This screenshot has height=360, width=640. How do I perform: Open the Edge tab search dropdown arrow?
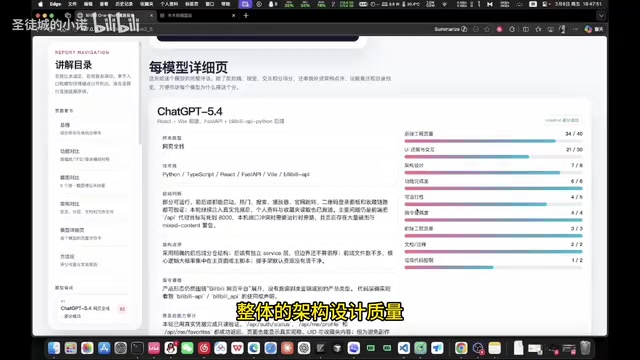[601, 16]
